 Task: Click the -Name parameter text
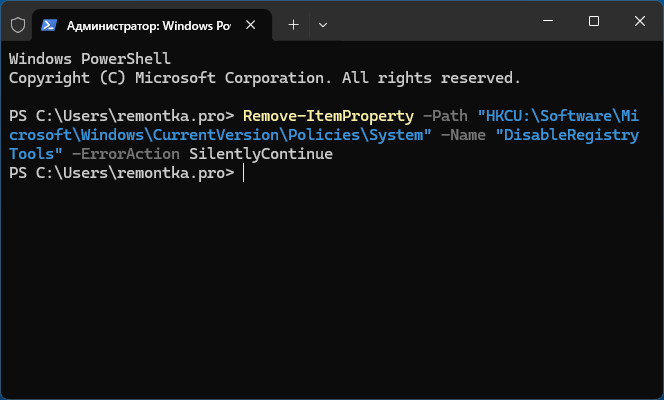pos(463,135)
